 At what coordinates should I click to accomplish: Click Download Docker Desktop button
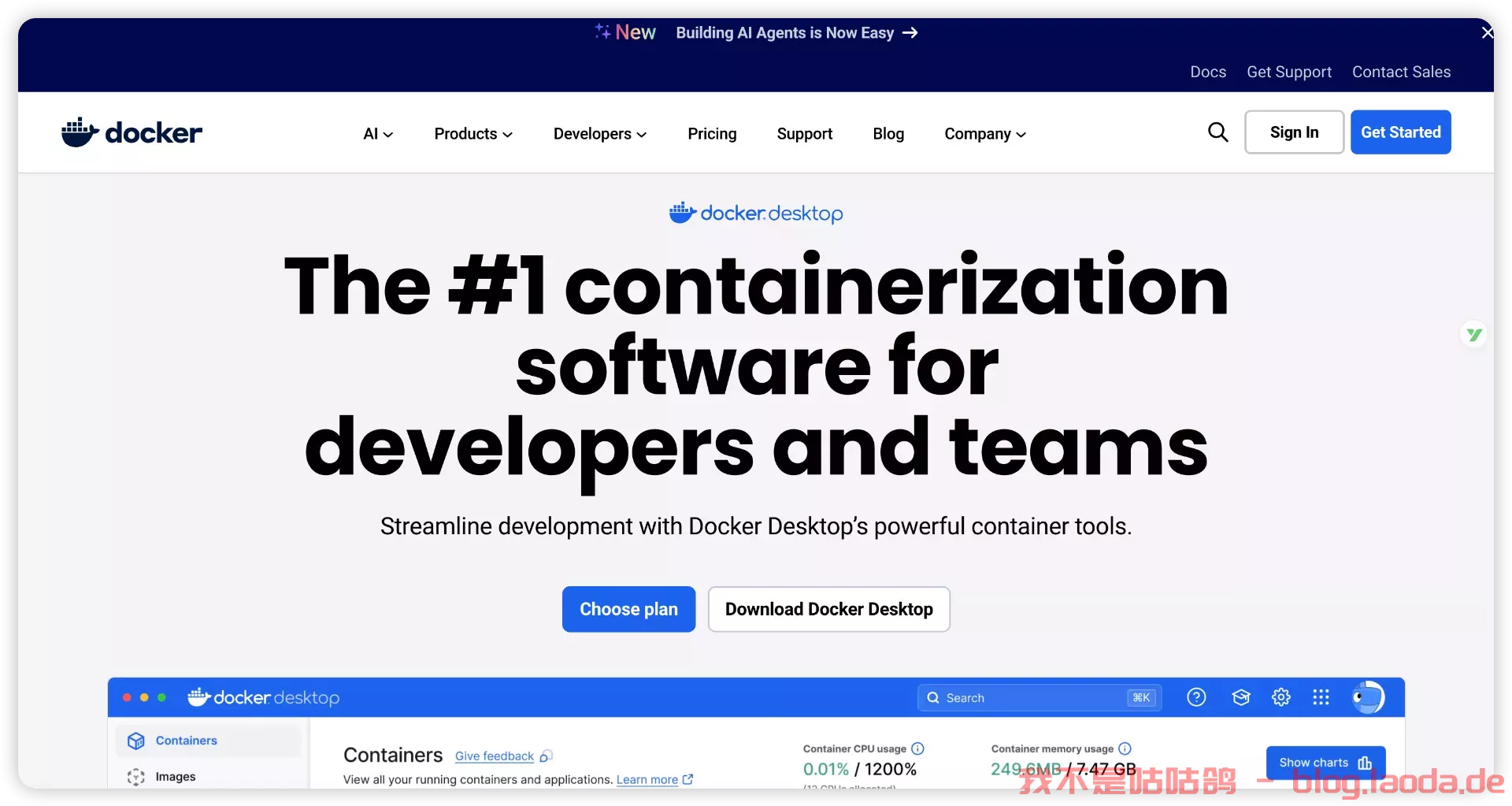point(828,609)
